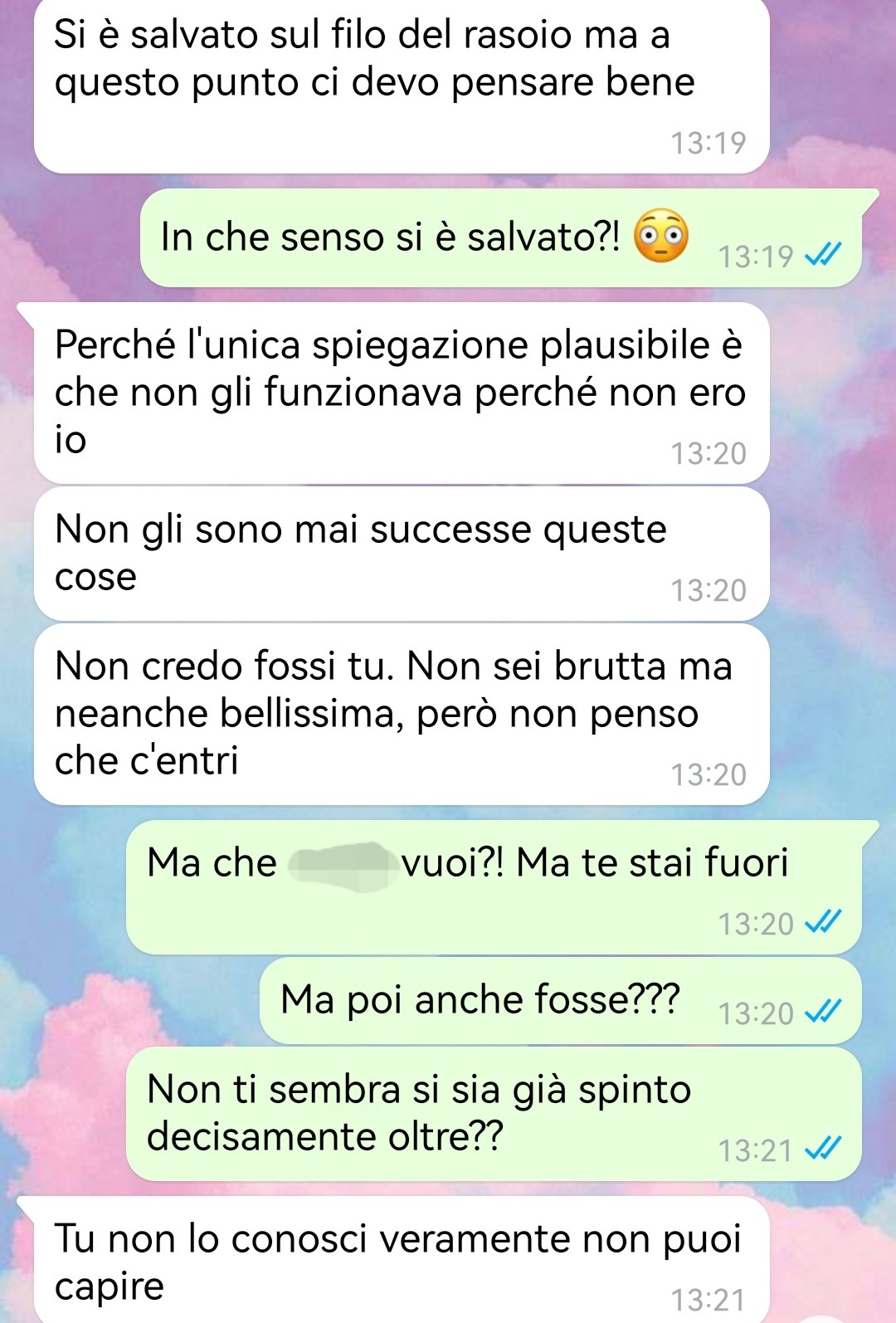Viewport: 896px width, 1323px height.
Task: Tap 13:19 timestamp on first received message
Action: pos(709,143)
